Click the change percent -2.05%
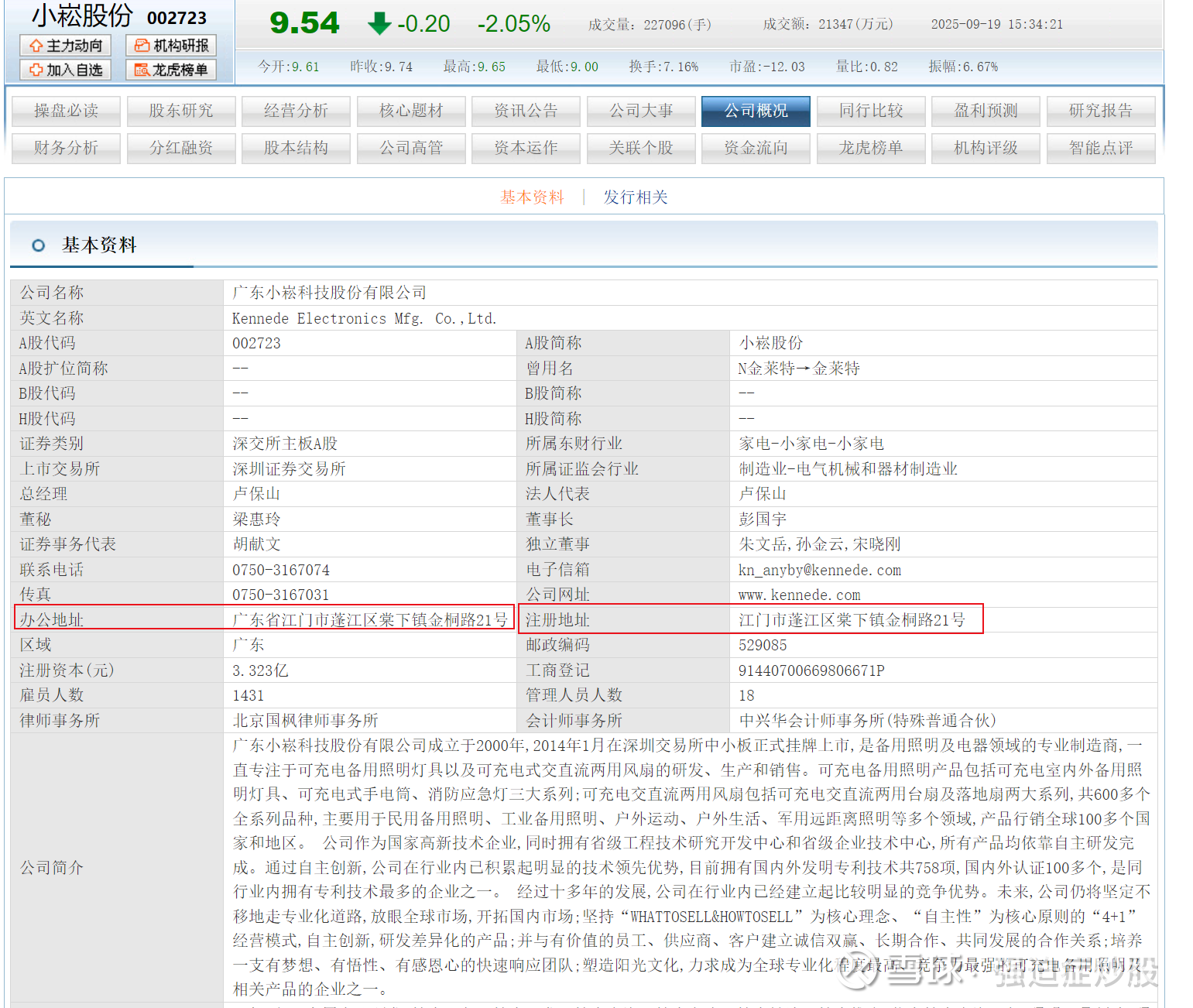Viewport: 1193px width, 1008px height. point(514,24)
